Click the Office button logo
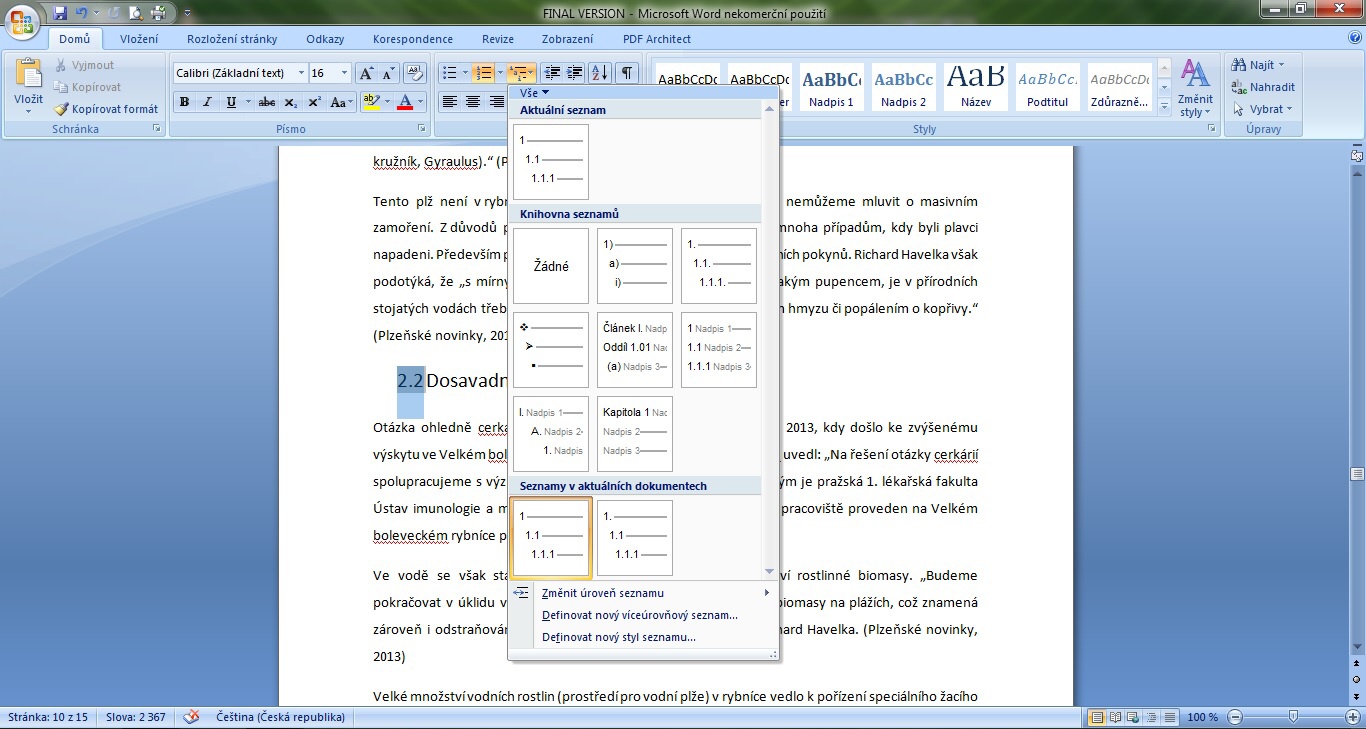 [x=22, y=20]
